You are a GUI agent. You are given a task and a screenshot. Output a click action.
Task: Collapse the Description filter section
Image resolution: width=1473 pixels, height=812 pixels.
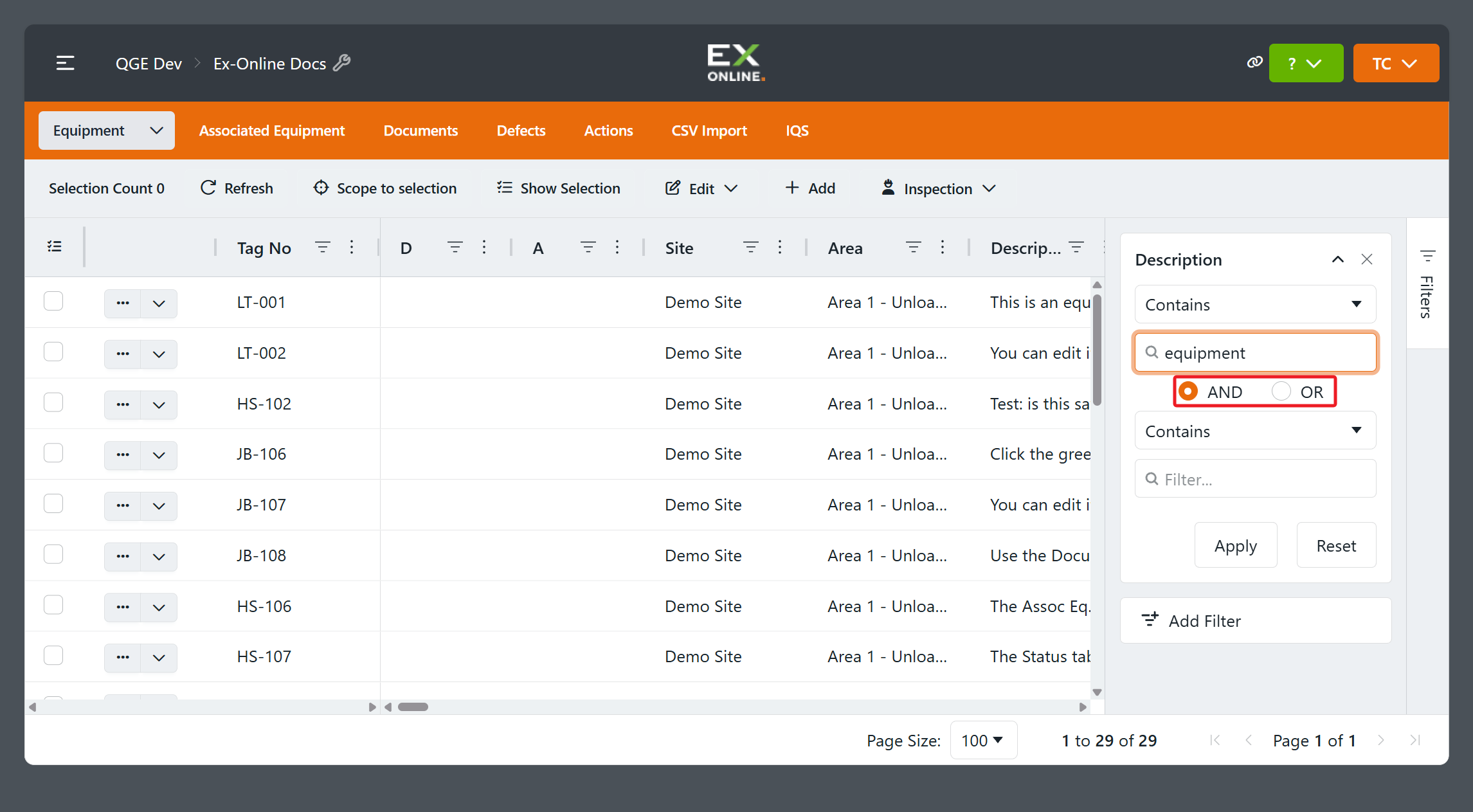(1338, 259)
